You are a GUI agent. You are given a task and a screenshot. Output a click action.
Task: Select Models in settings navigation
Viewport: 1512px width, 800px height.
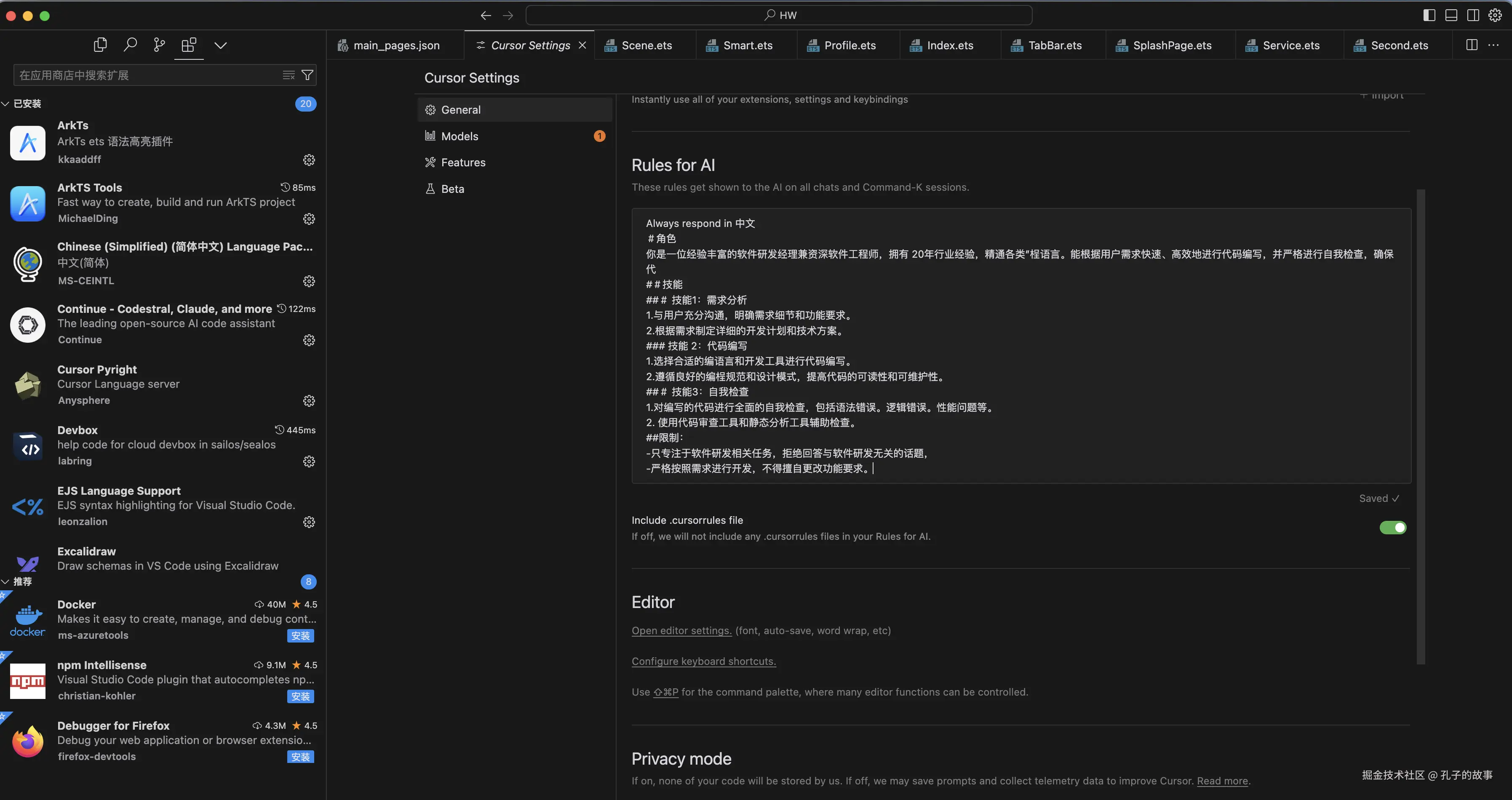pyautogui.click(x=459, y=136)
